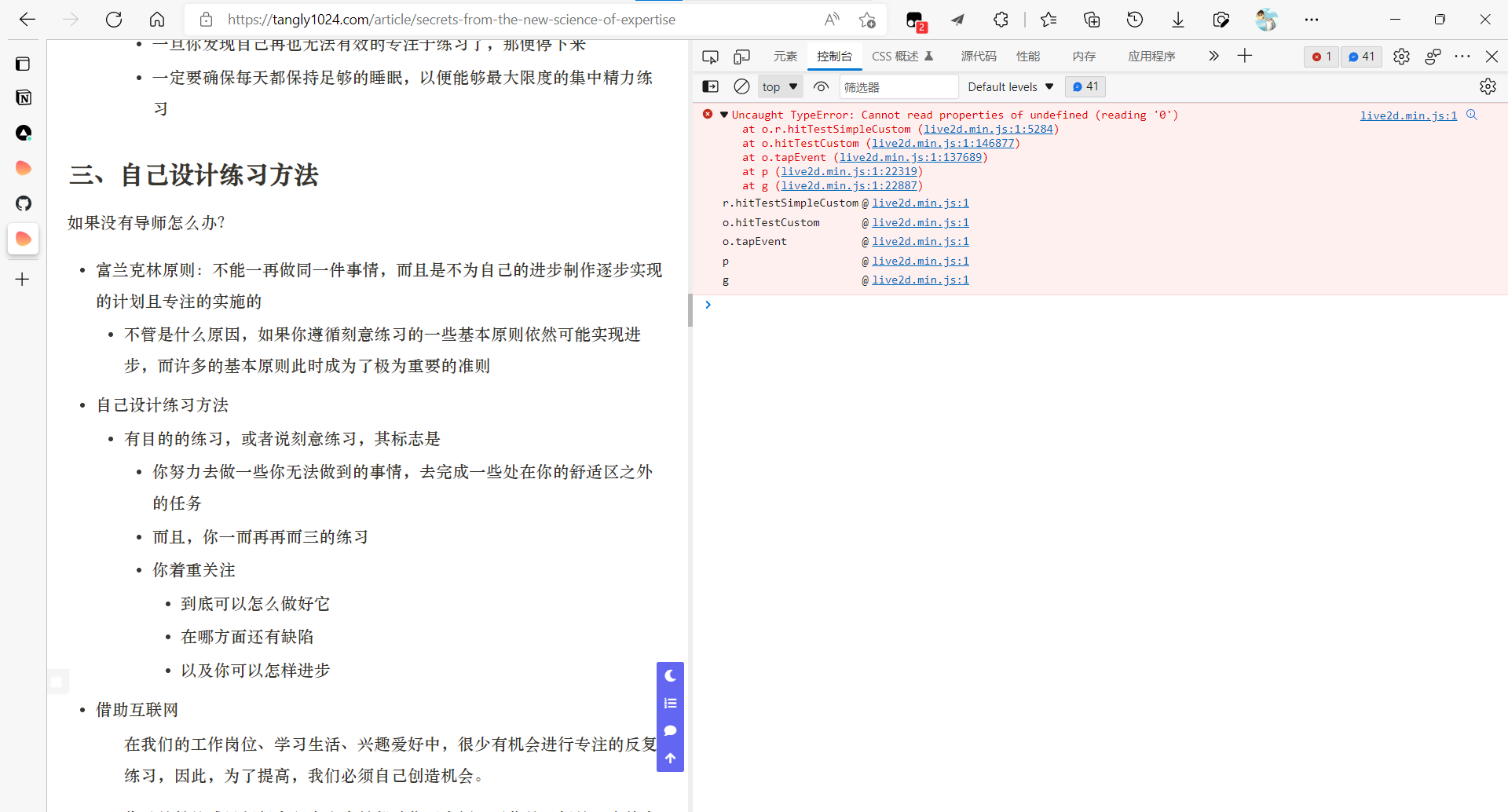This screenshot has width=1508, height=812.
Task: Focus the 筛选器 filter input
Action: coord(899,86)
